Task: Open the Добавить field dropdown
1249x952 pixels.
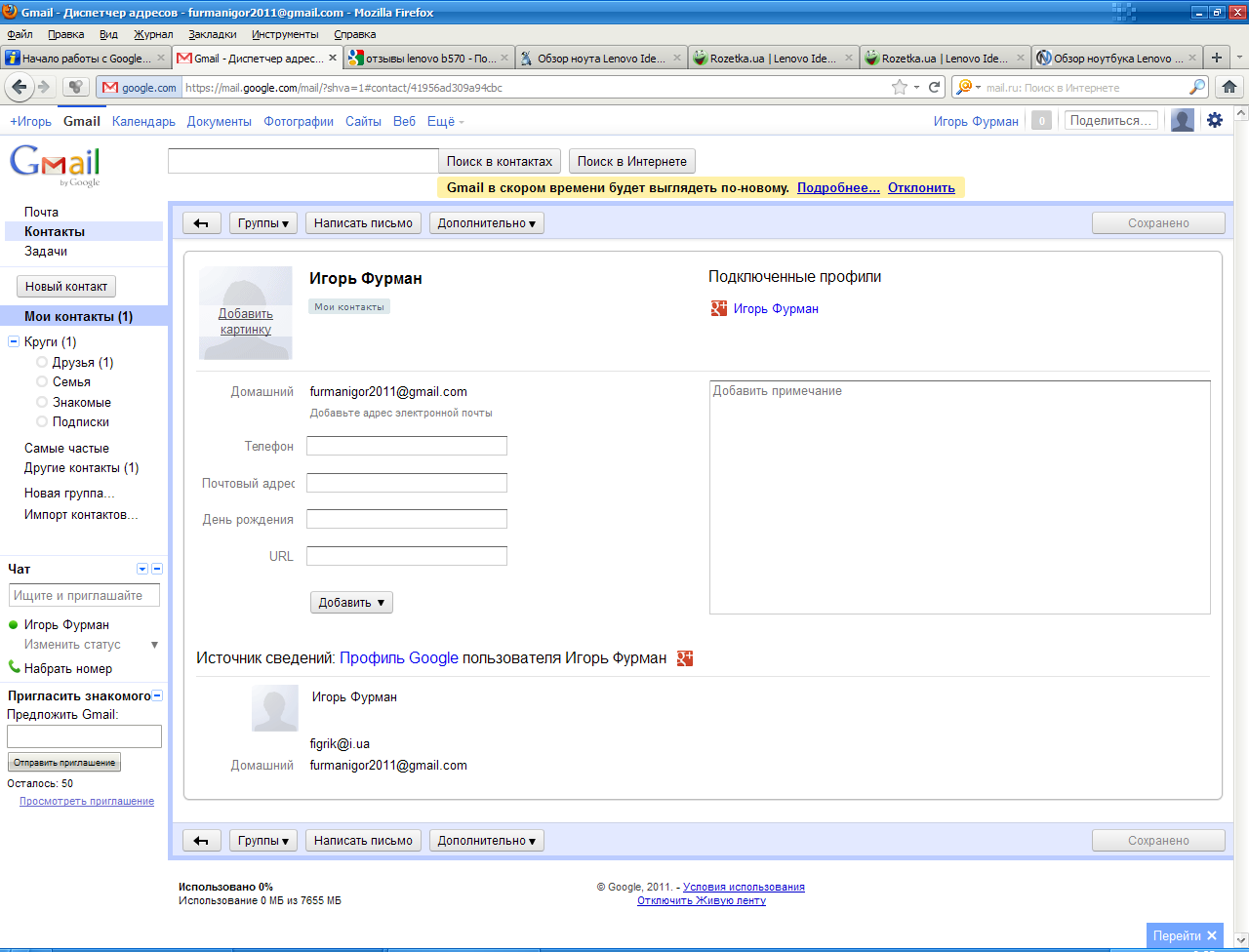Action: point(351,603)
